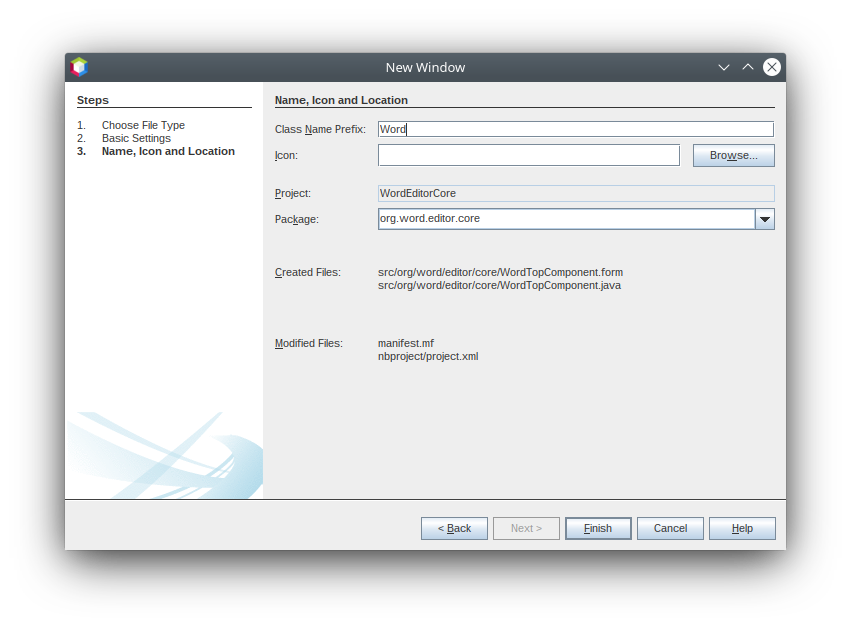Click the WordTopComponent.form created file path
Image resolution: width=851 pixels, height=627 pixels.
(x=500, y=272)
